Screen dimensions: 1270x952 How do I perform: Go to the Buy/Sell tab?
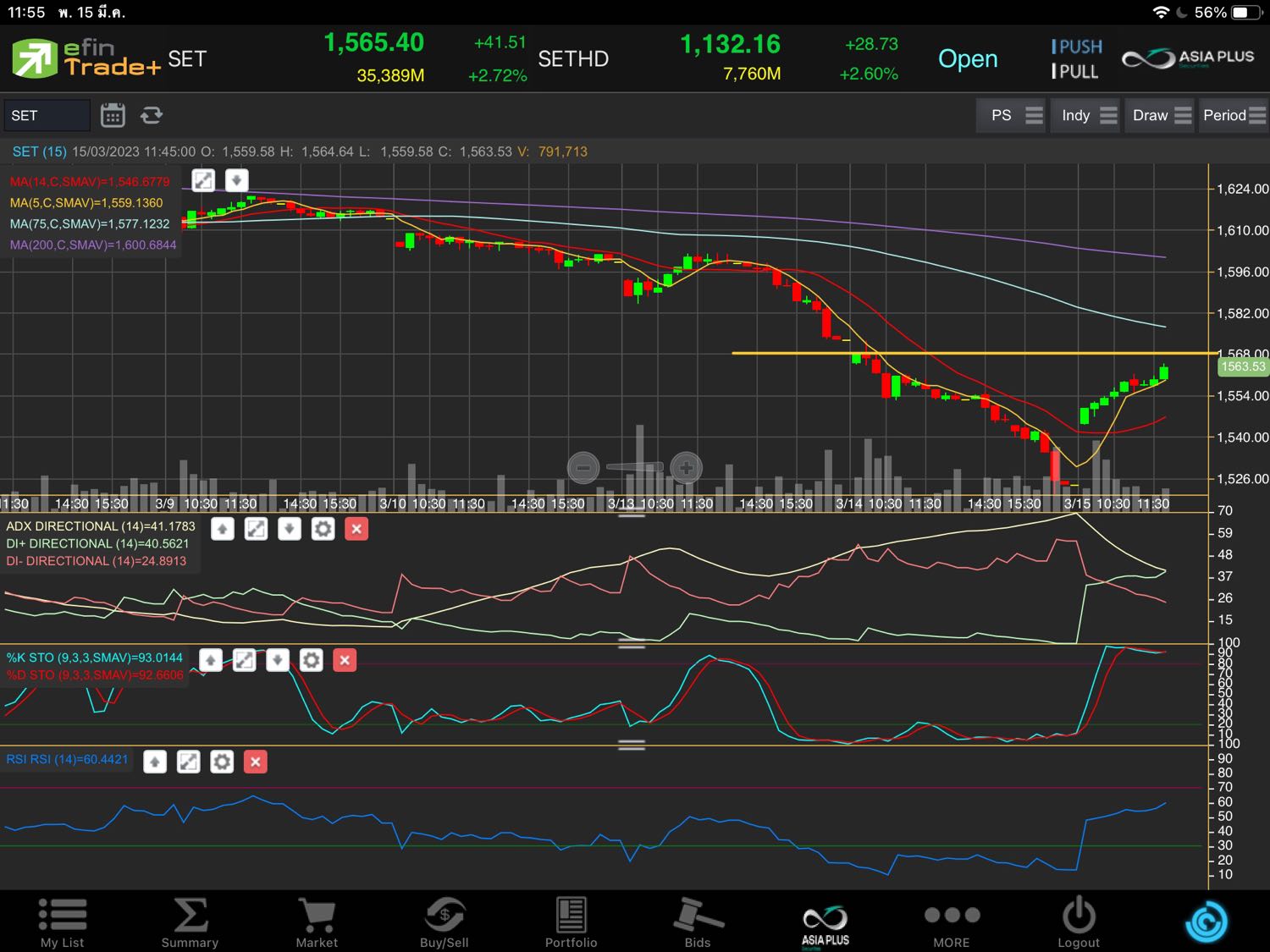pyautogui.click(x=444, y=923)
